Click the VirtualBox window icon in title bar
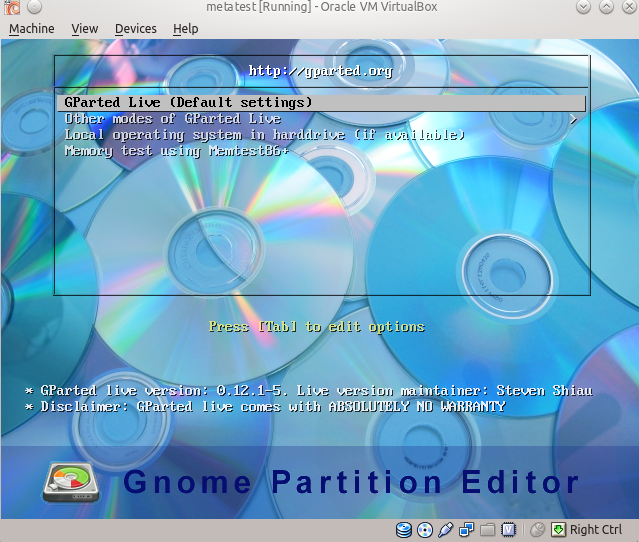The image size is (639, 542). (12, 7)
